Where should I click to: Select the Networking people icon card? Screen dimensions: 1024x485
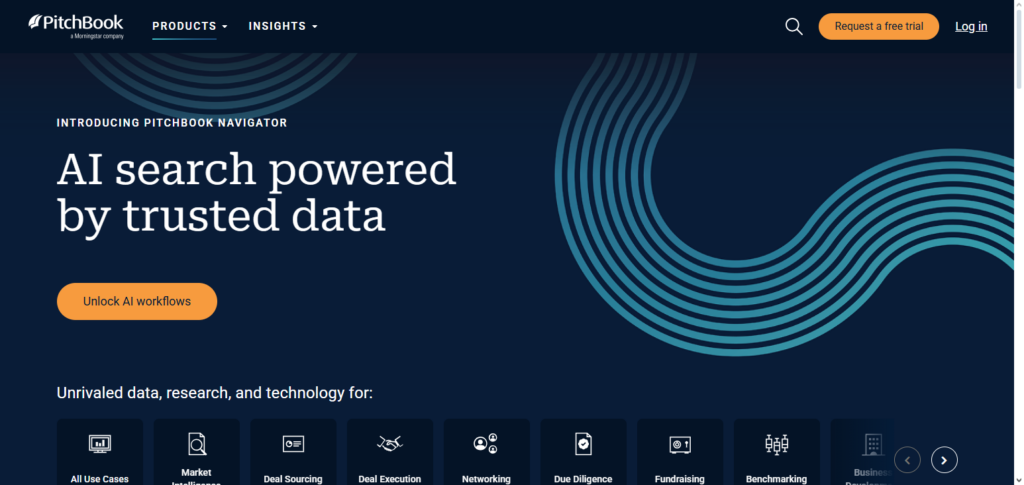[486, 444]
